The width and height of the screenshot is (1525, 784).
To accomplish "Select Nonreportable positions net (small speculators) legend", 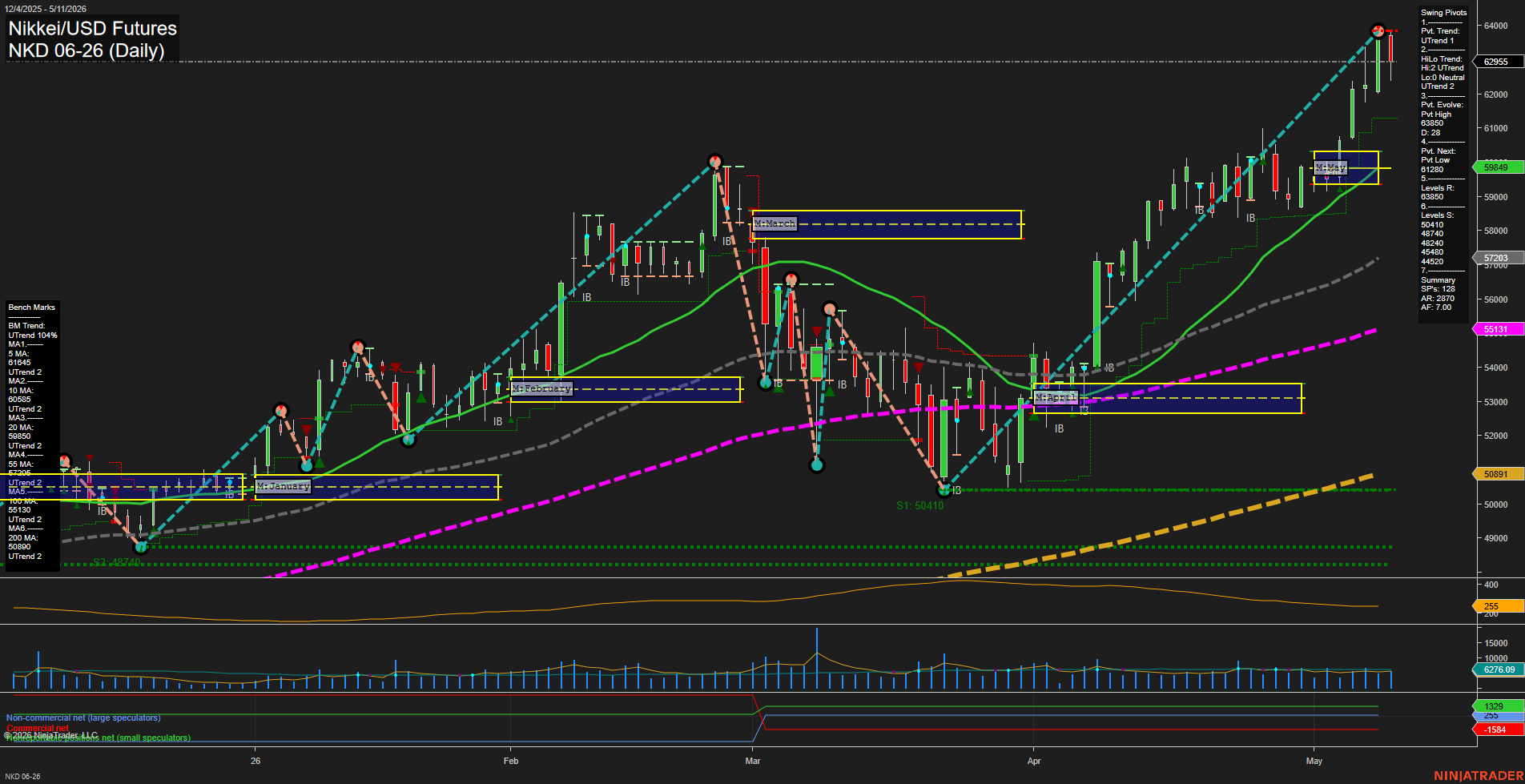I will 99,738.
